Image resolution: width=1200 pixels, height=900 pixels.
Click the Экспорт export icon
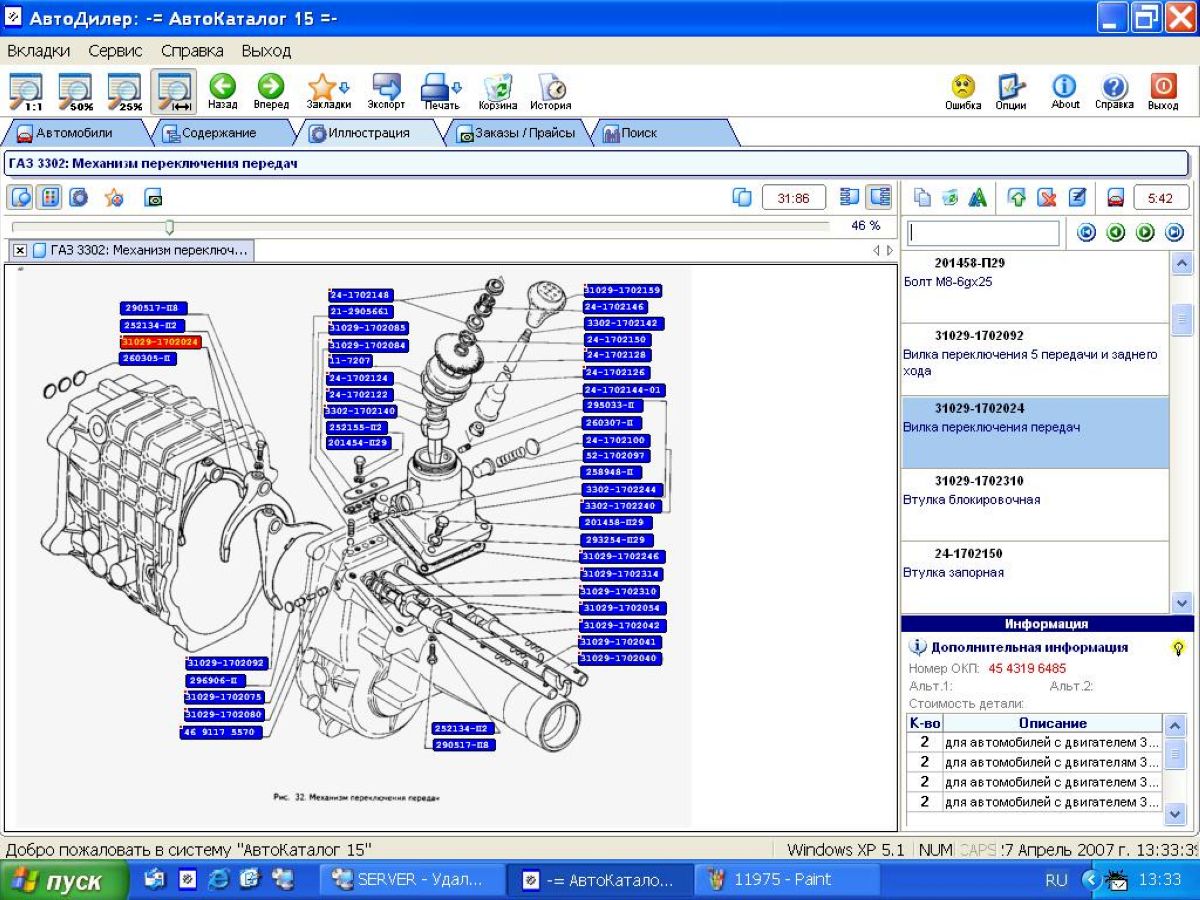coord(386,91)
